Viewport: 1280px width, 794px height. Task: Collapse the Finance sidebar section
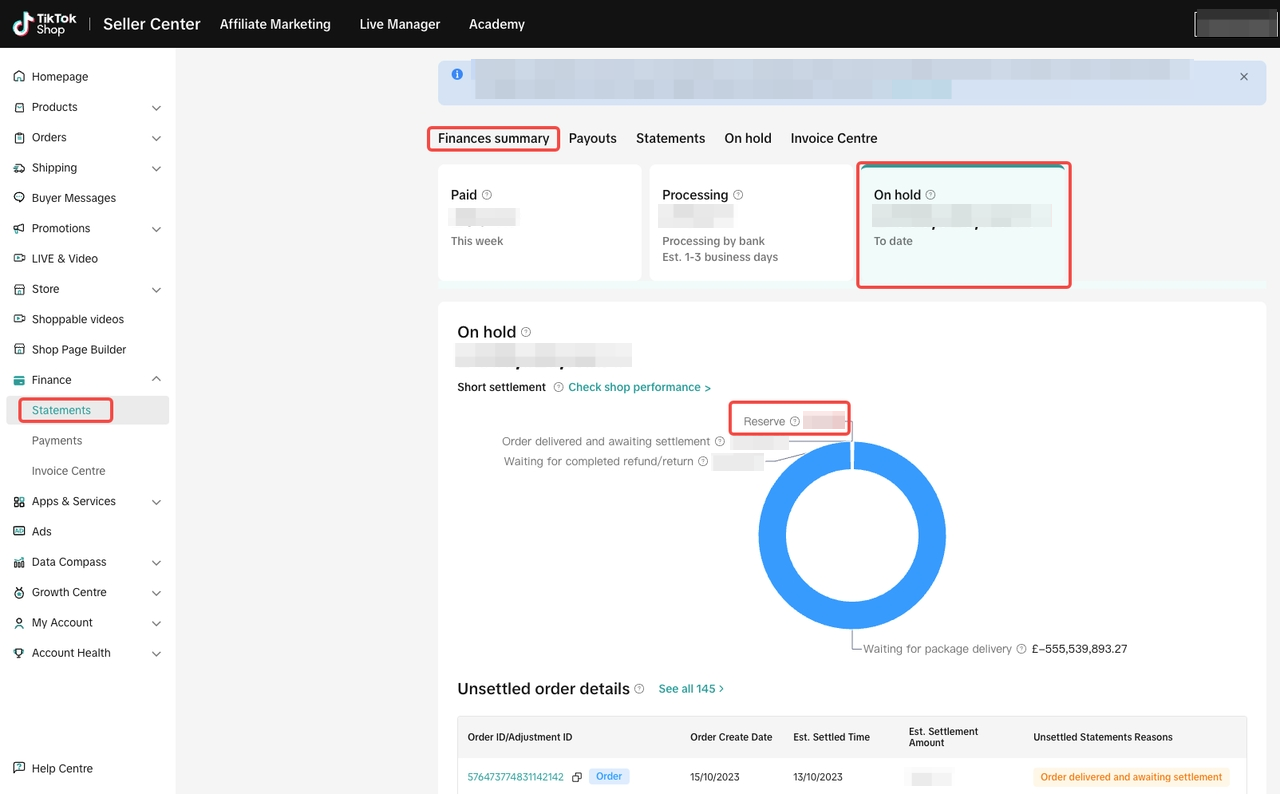click(x=156, y=379)
